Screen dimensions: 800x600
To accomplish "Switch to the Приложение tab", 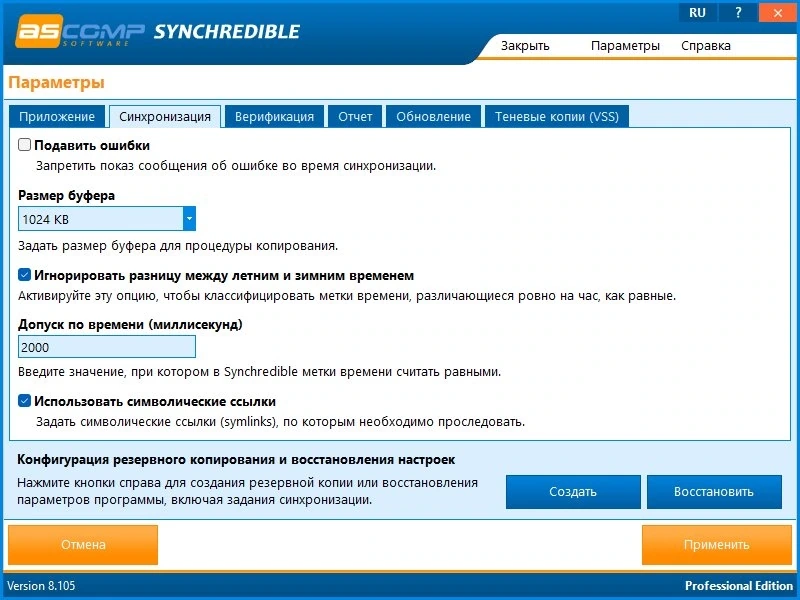I will 57,116.
